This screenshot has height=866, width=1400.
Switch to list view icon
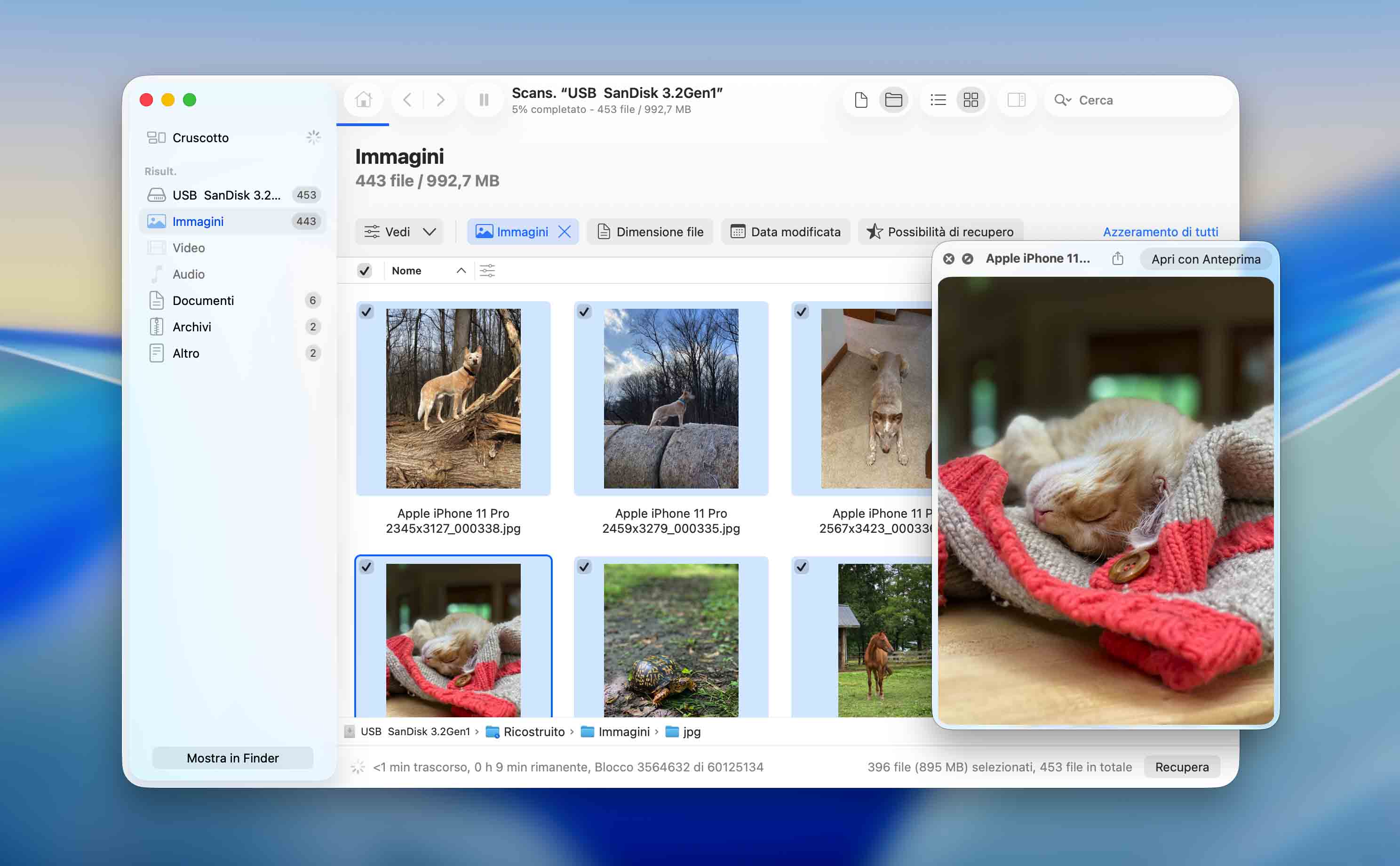tap(938, 100)
